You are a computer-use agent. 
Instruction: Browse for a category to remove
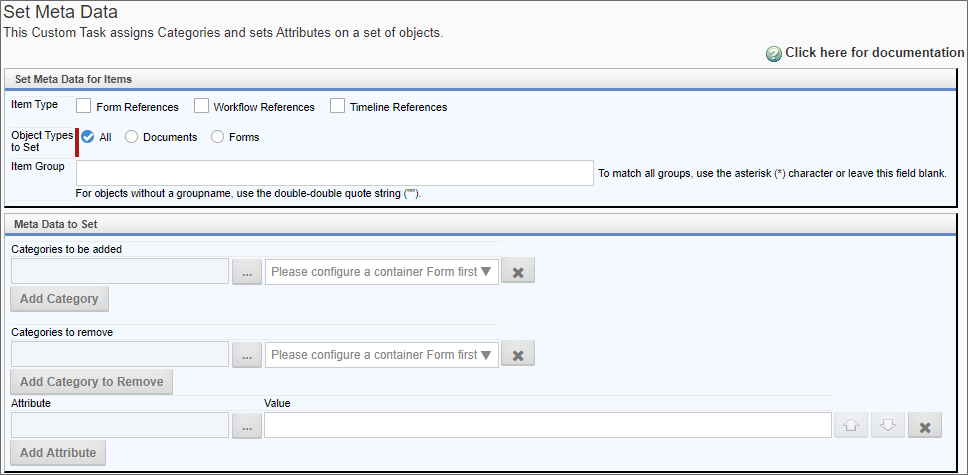tap(247, 355)
